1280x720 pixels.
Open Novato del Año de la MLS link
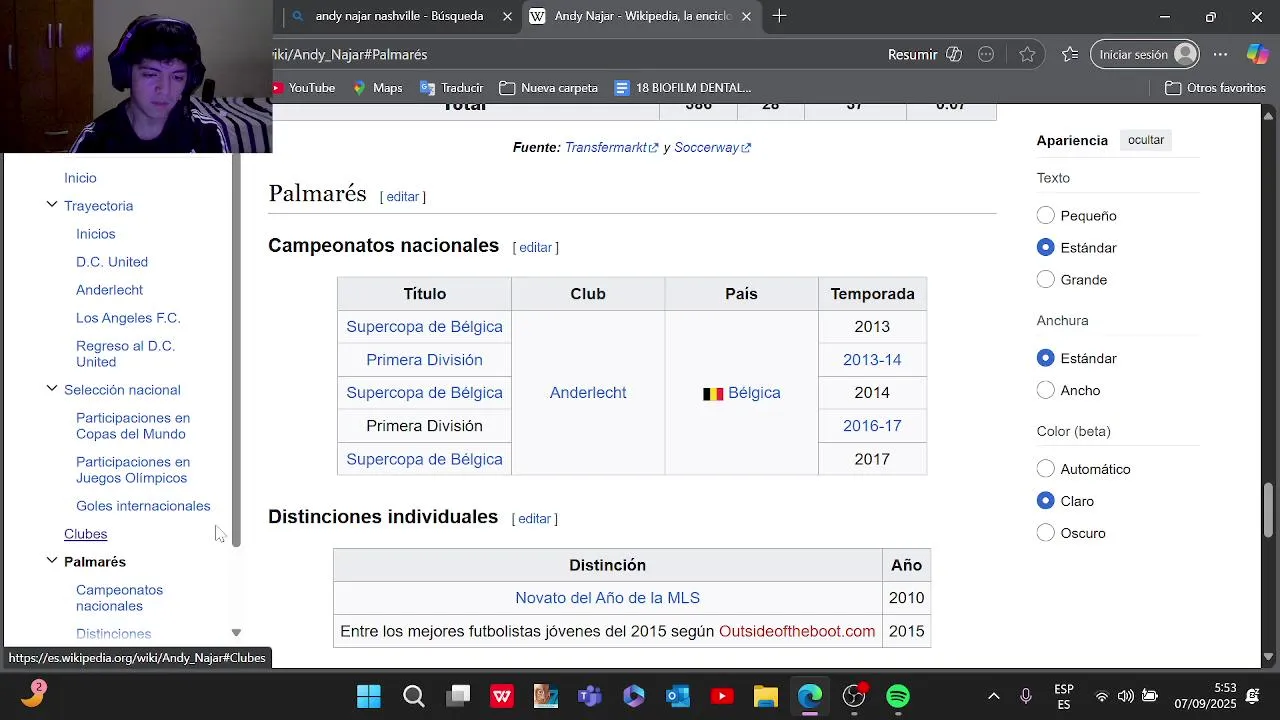(x=607, y=598)
